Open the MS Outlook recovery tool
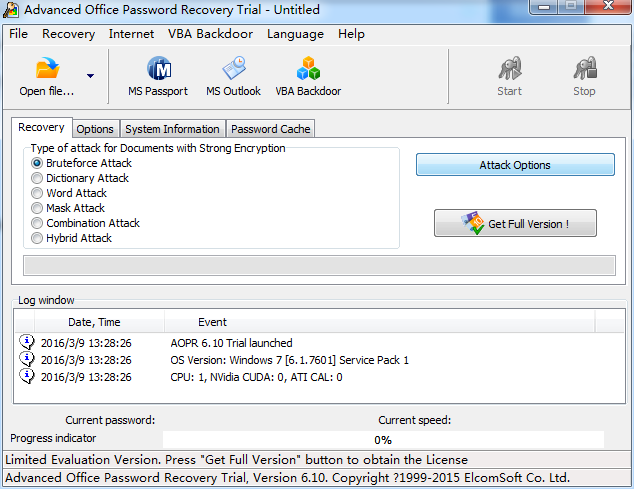This screenshot has width=634, height=489. point(233,76)
